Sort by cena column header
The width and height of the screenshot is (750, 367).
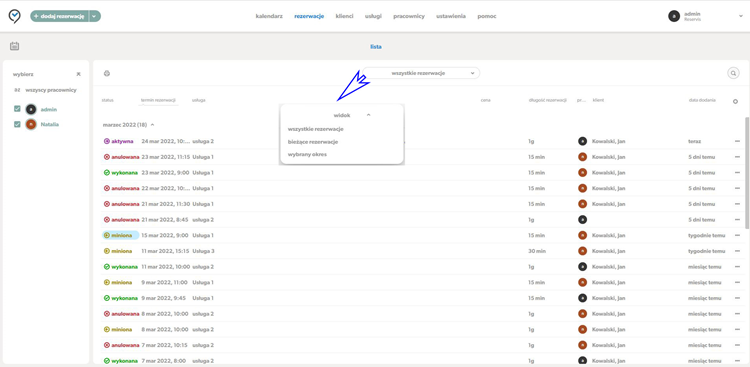point(486,100)
